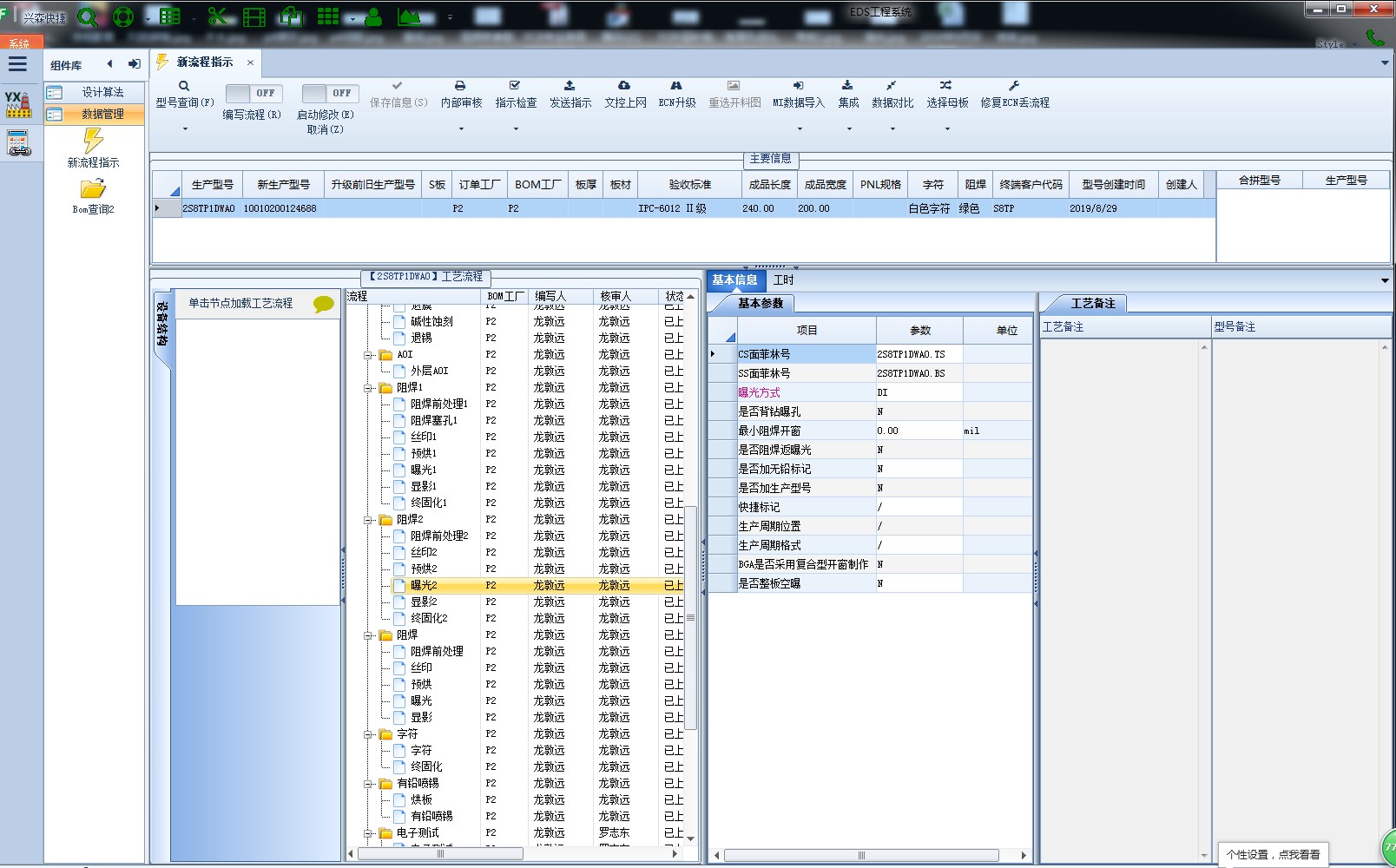Click the green magnifier search icon
The width and height of the screenshot is (1396, 868).
pyautogui.click(x=87, y=16)
